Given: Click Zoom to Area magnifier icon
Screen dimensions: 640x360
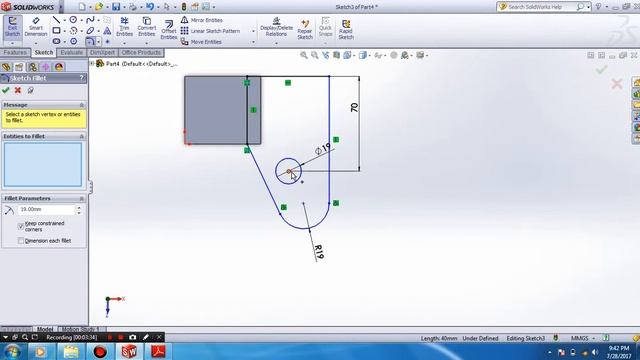Looking at the screenshot, I should point(315,55).
